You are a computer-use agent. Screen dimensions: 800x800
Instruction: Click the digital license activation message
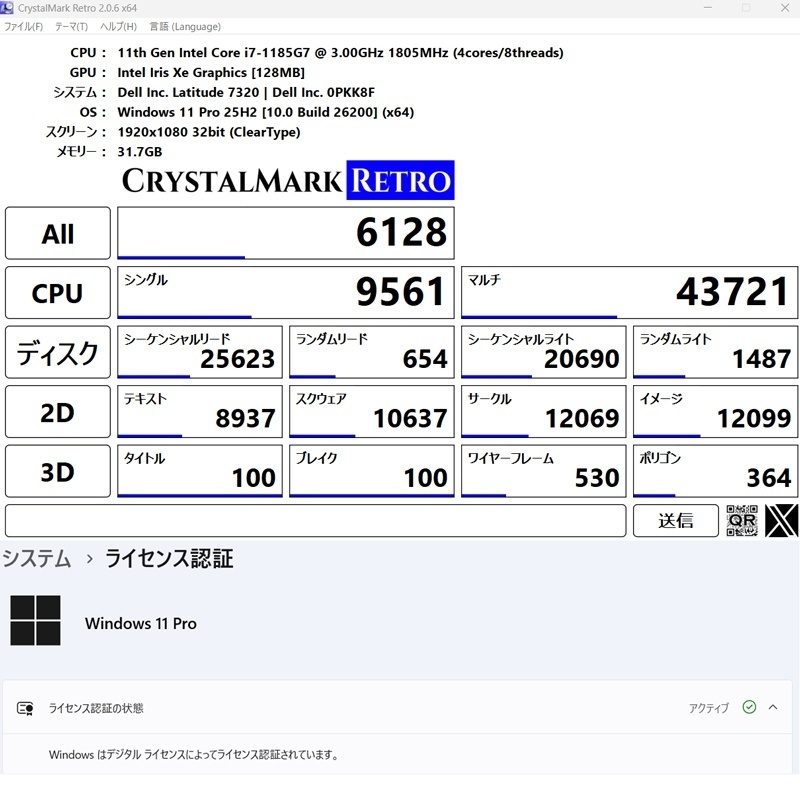point(194,755)
